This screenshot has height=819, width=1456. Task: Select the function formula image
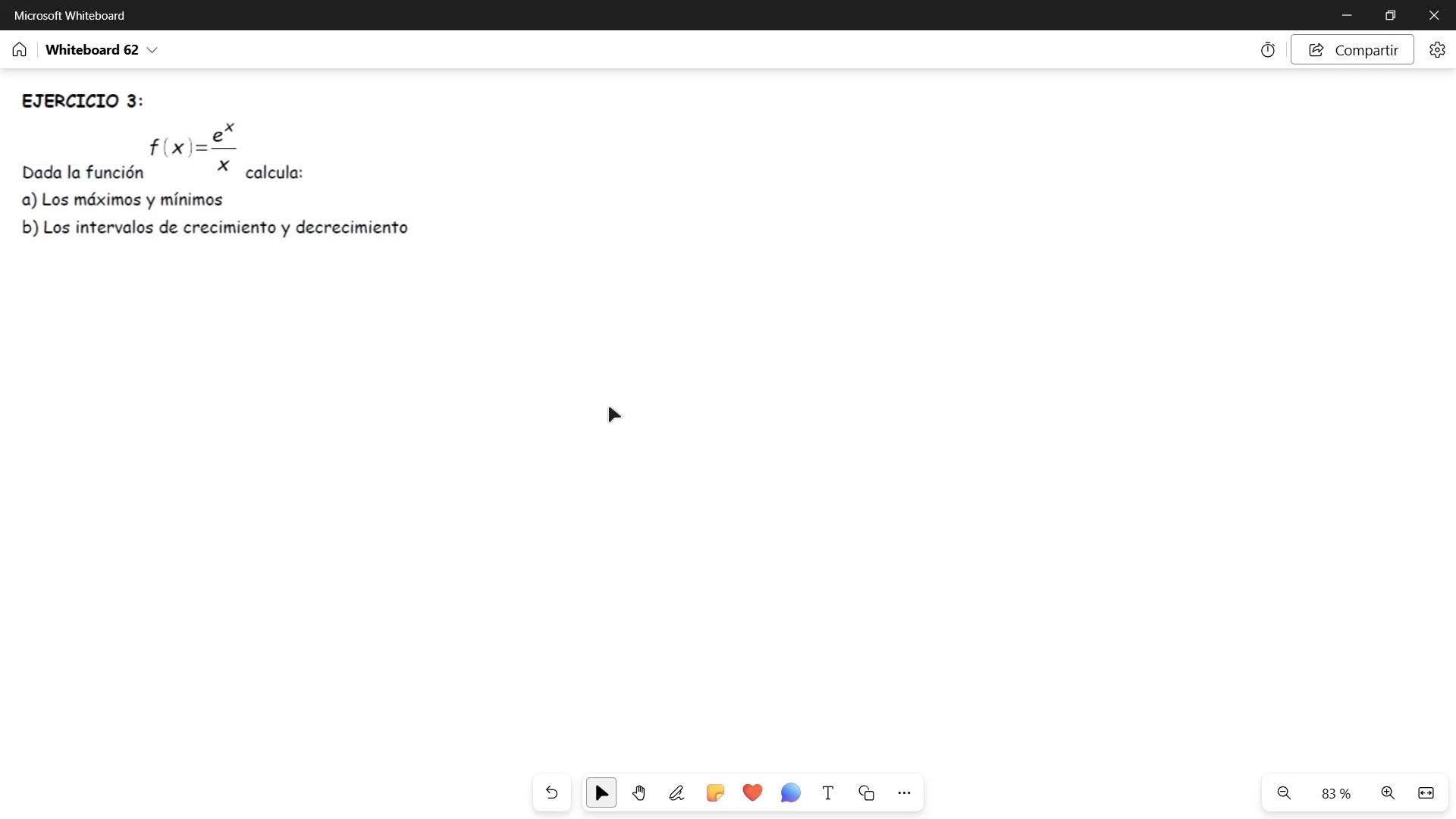click(x=193, y=147)
